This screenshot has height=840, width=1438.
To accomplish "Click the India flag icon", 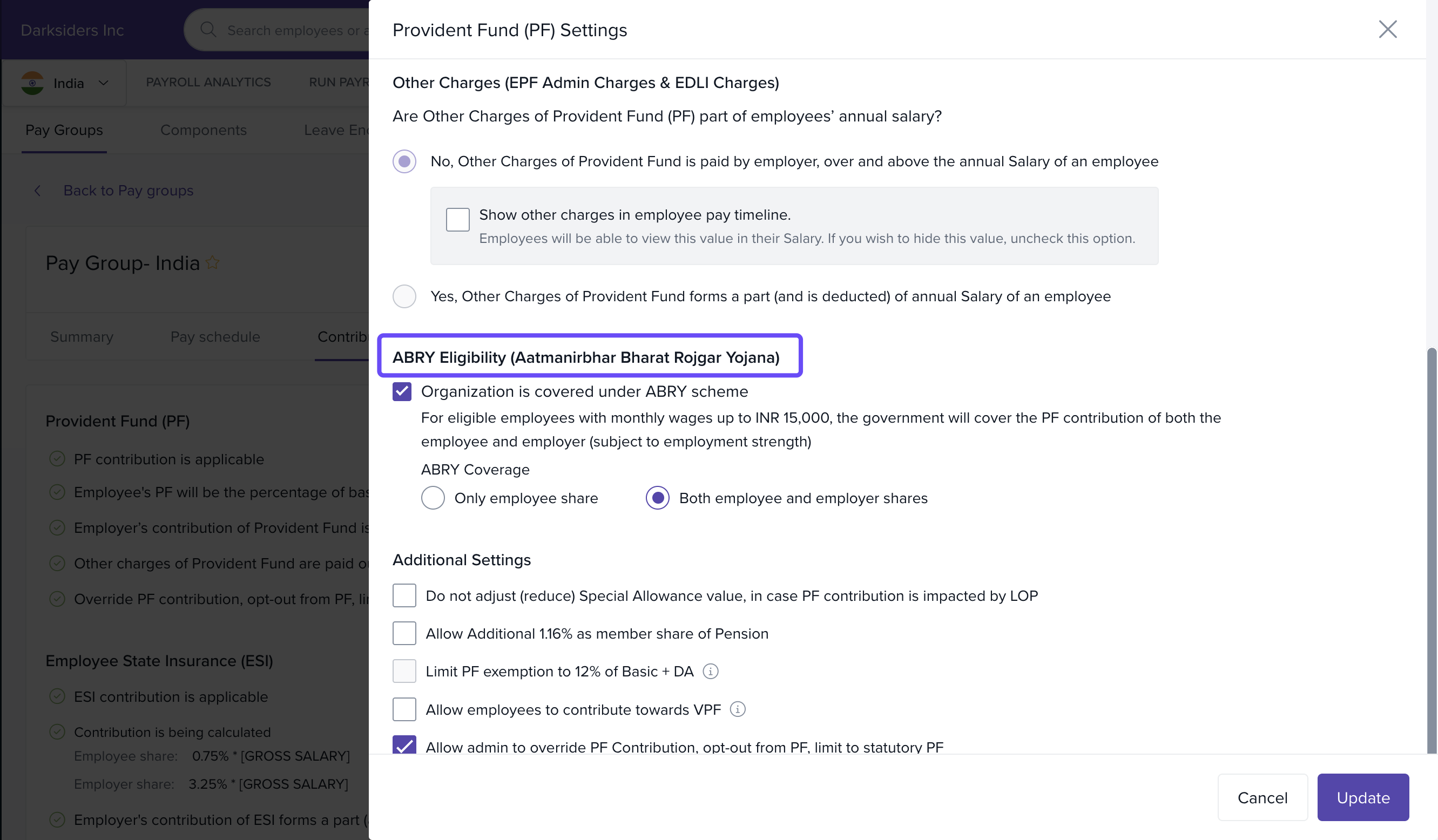I will [x=32, y=83].
